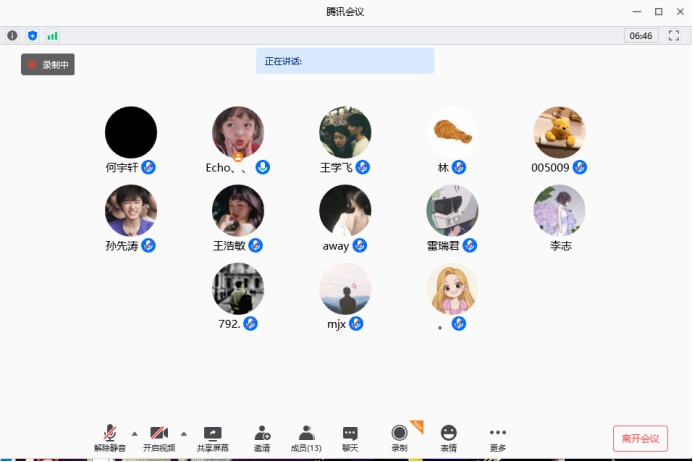The width and height of the screenshot is (693, 462).
Task: Click the meeting info icon
Action: click(12, 35)
